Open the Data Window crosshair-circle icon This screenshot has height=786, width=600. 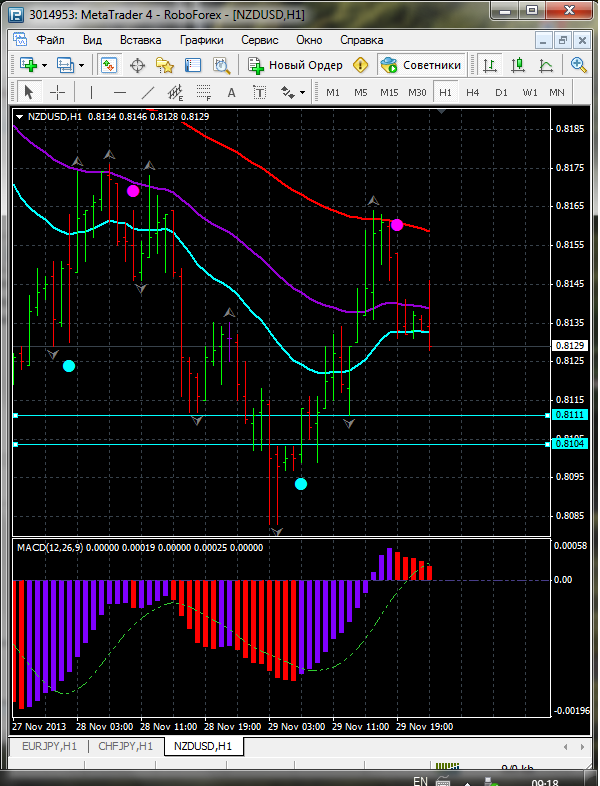pos(137,65)
